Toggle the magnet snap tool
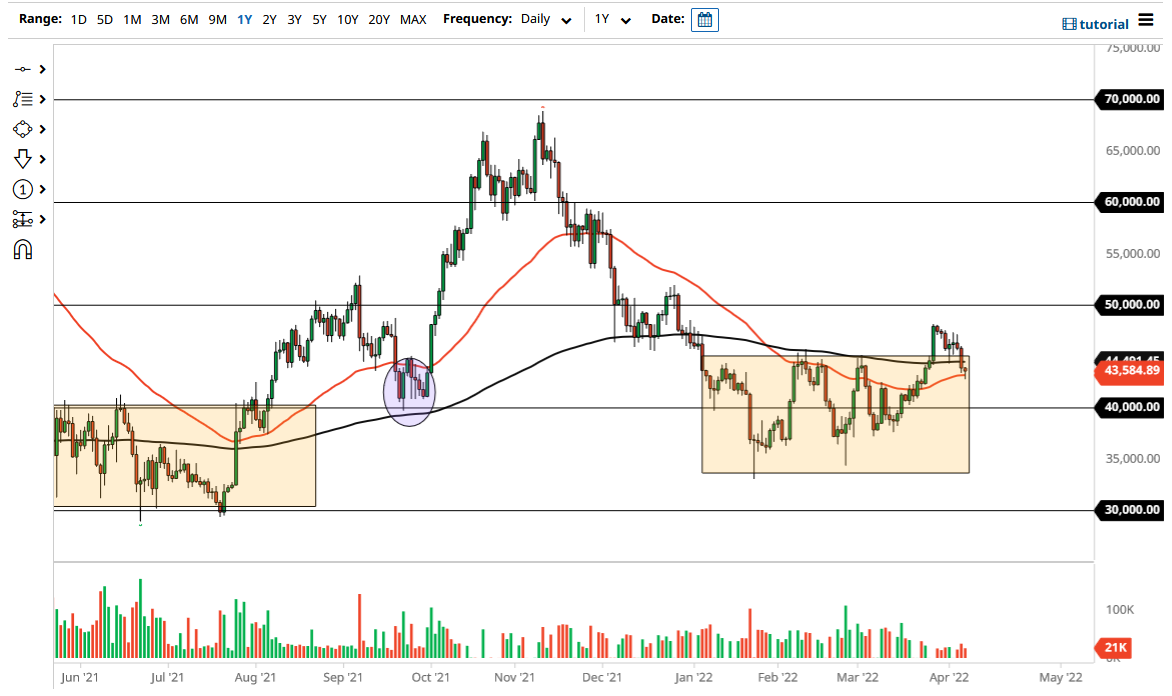1172x696 pixels. (x=22, y=249)
